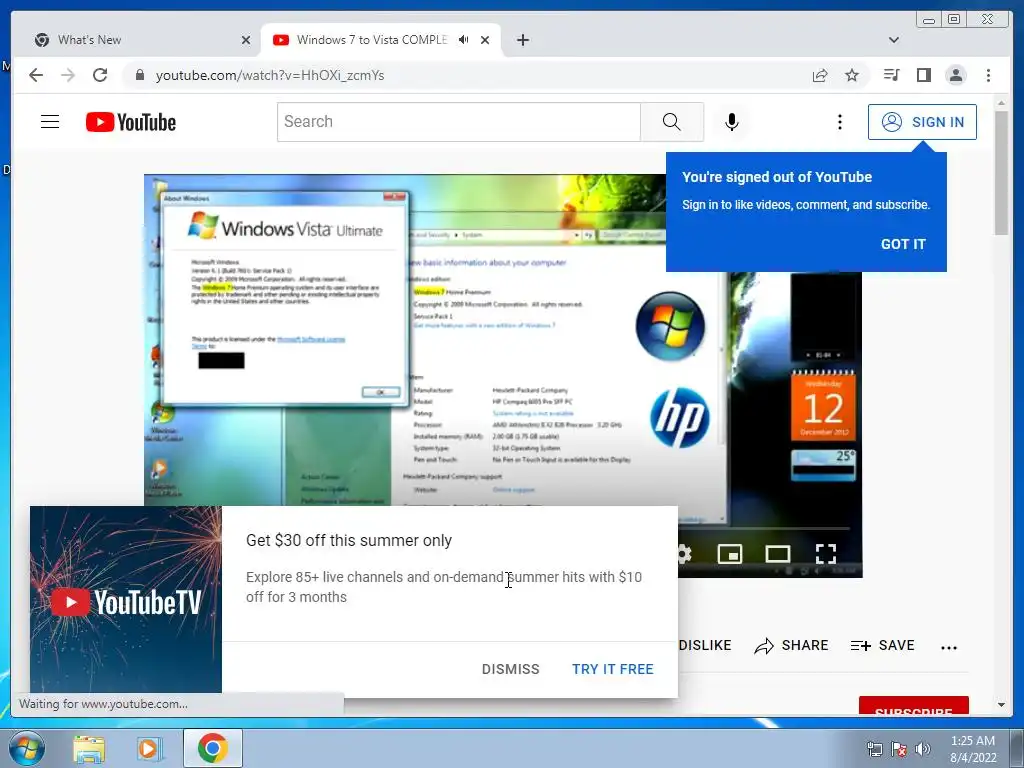Dismiss the YouTube TV promotion
Viewport: 1024px width, 768px height.
(x=511, y=669)
